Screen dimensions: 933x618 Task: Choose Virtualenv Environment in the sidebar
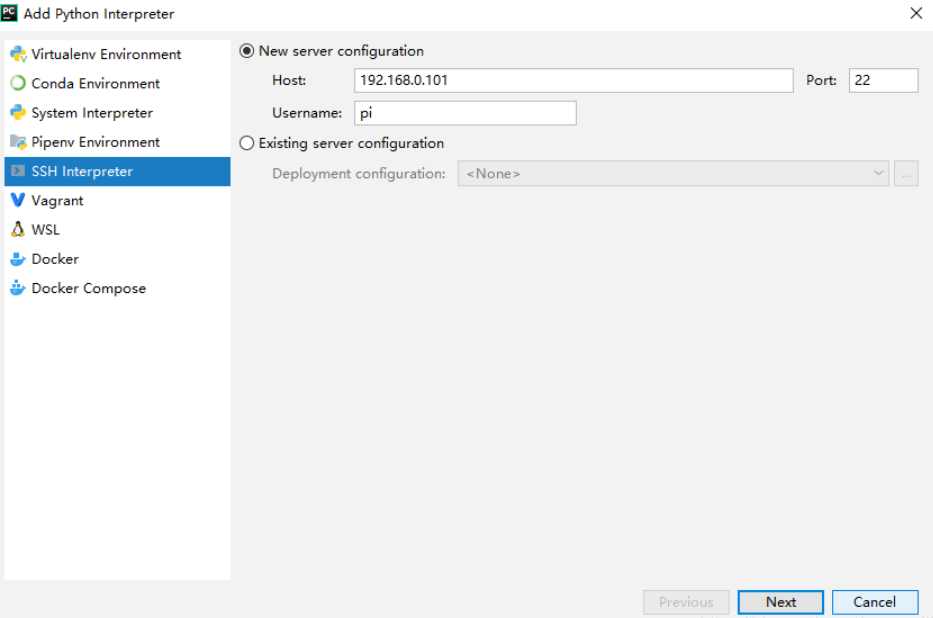pos(117,54)
